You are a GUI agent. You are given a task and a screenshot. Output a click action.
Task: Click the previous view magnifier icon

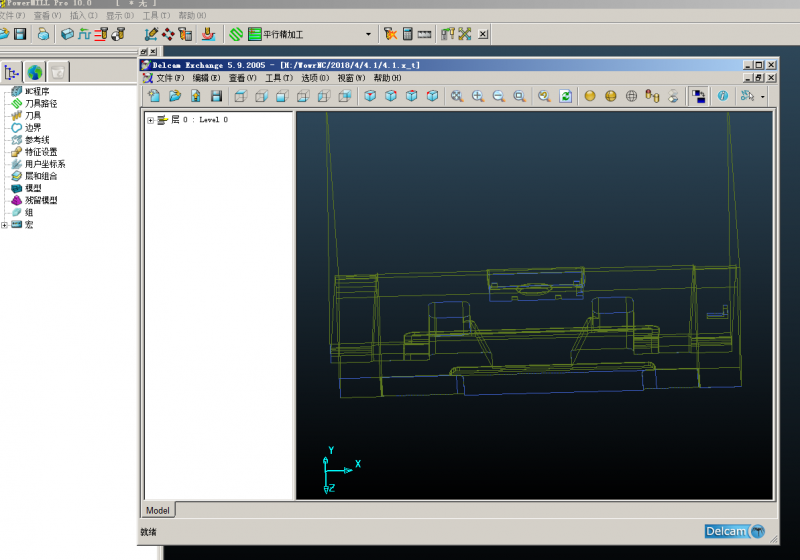pos(544,96)
